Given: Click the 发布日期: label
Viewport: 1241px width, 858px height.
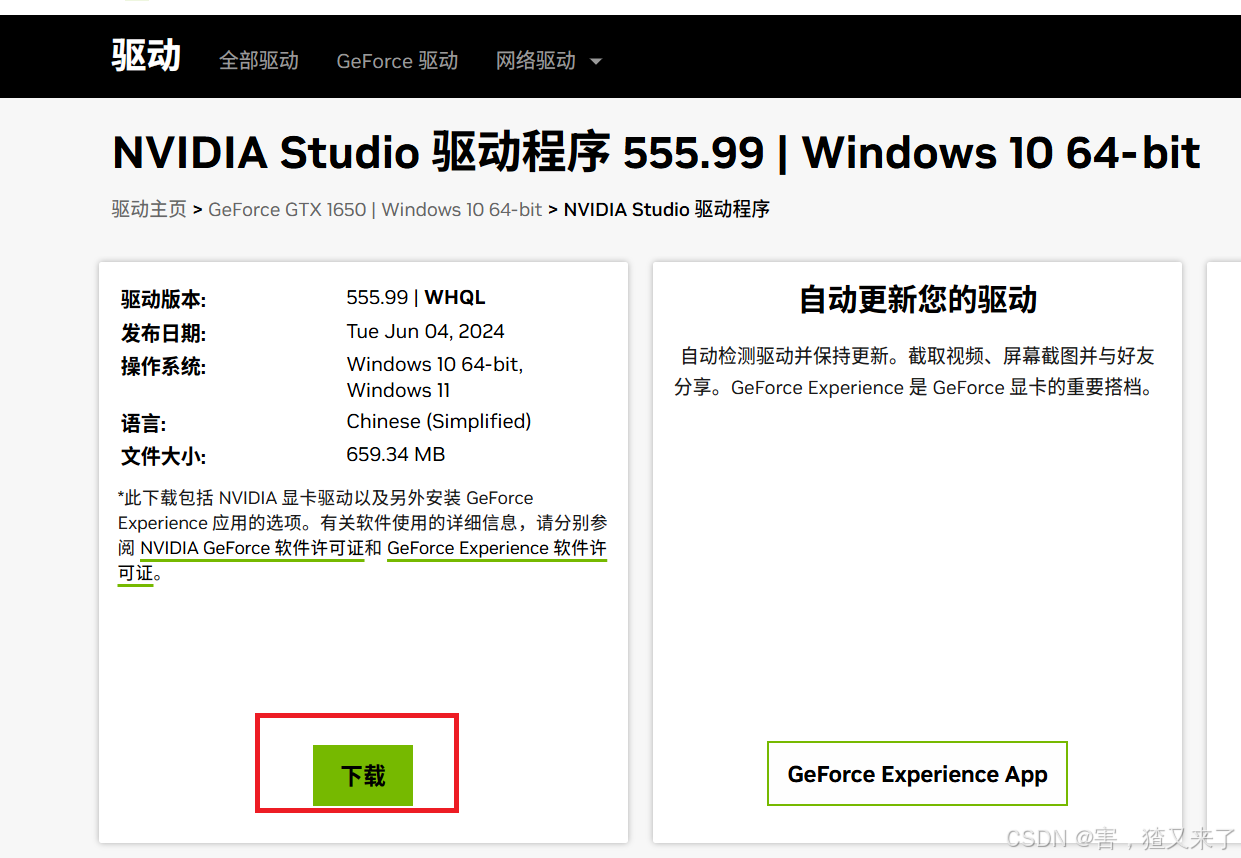Looking at the screenshot, I should [163, 334].
